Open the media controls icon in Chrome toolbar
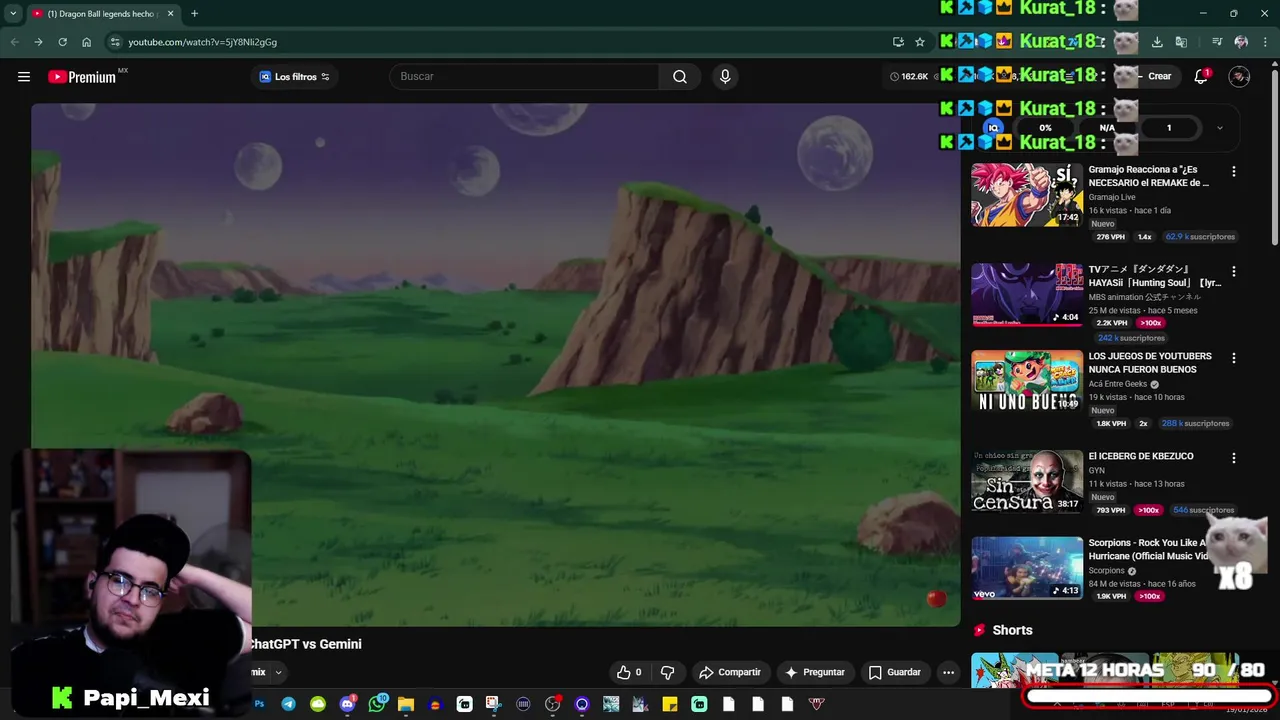1280x720 pixels. (x=1217, y=42)
